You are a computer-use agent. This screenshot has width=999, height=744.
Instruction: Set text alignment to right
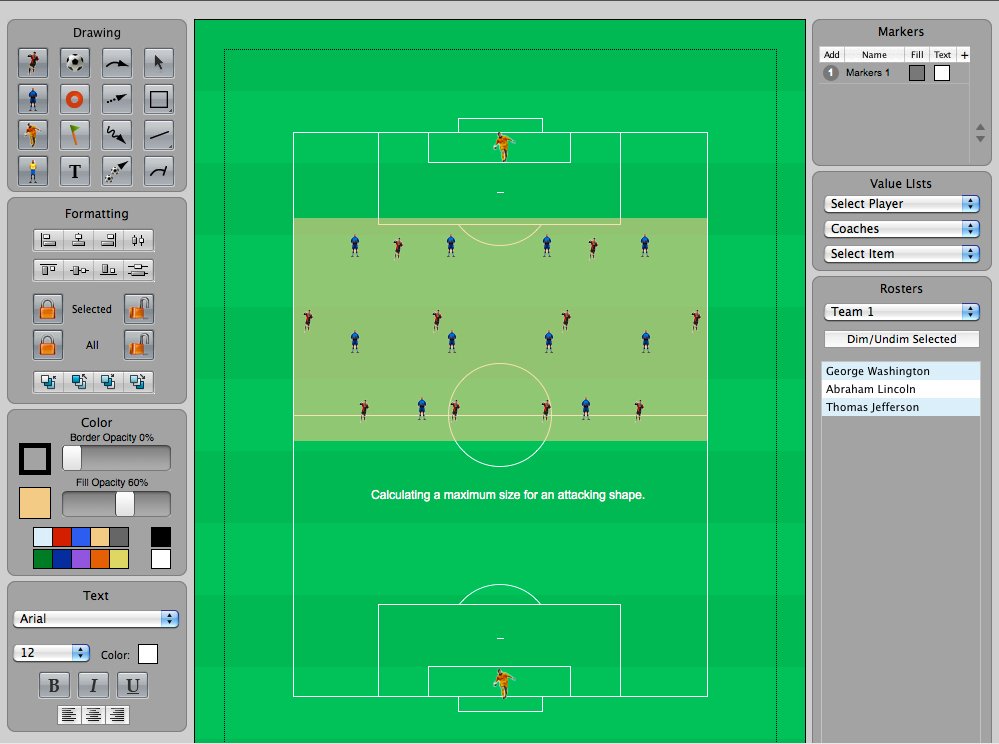(x=117, y=715)
